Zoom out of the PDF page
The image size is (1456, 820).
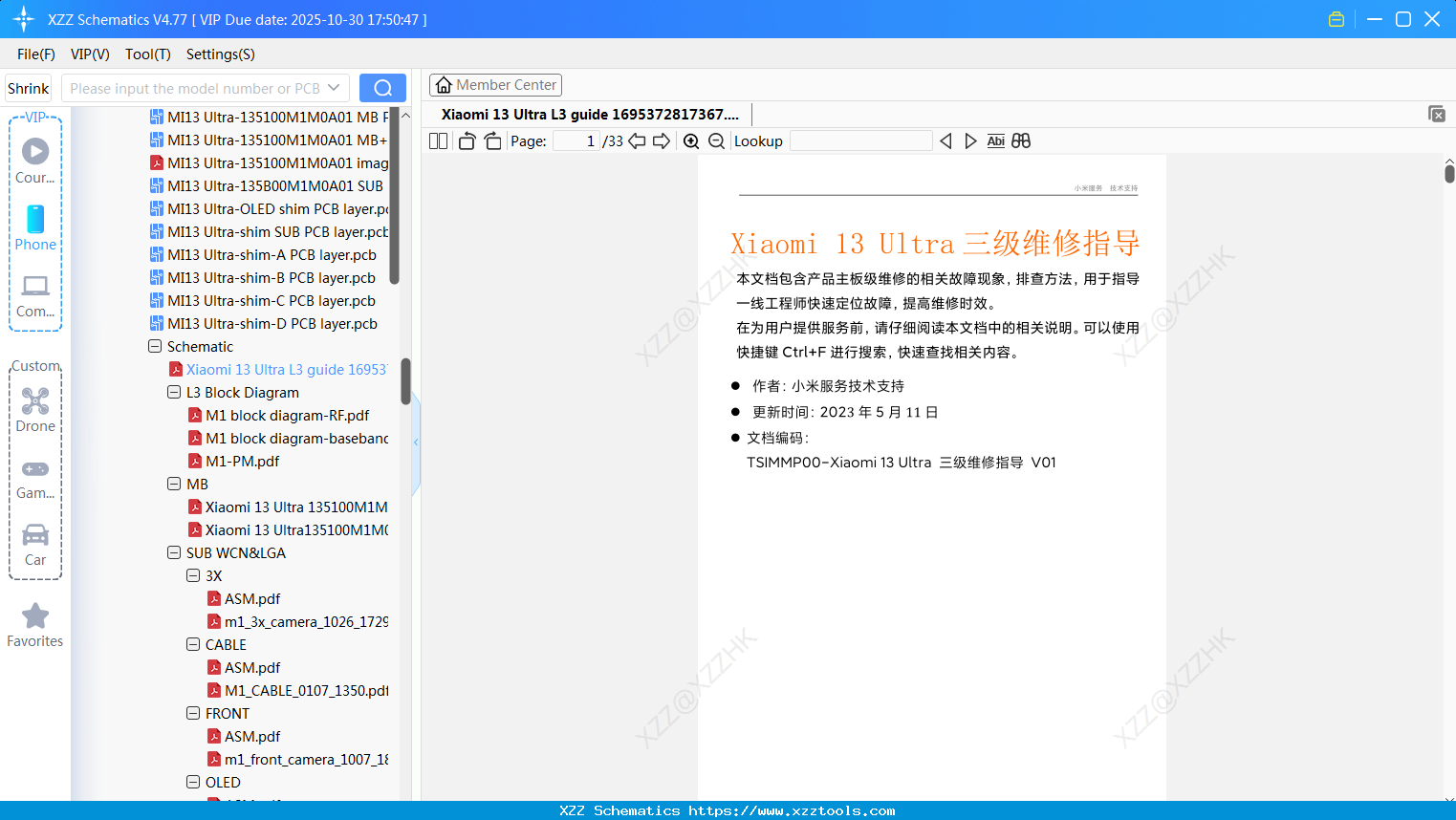(x=715, y=140)
